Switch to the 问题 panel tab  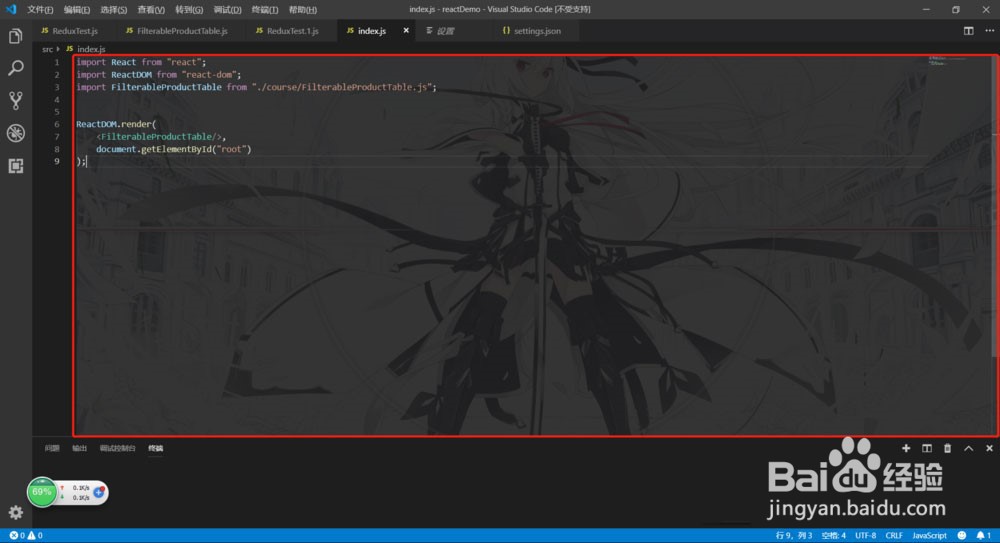[x=52, y=449]
